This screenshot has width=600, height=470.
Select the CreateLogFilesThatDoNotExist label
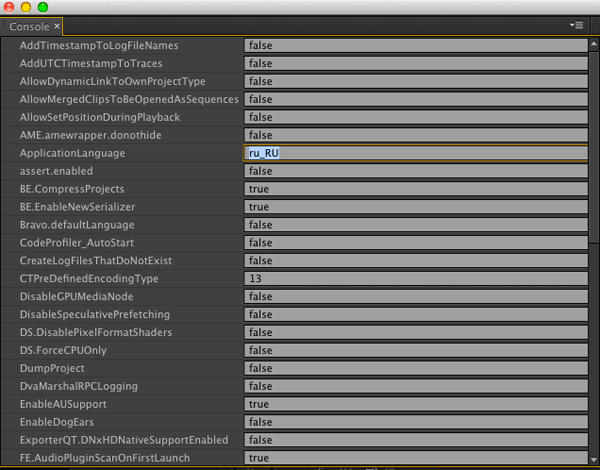96,261
